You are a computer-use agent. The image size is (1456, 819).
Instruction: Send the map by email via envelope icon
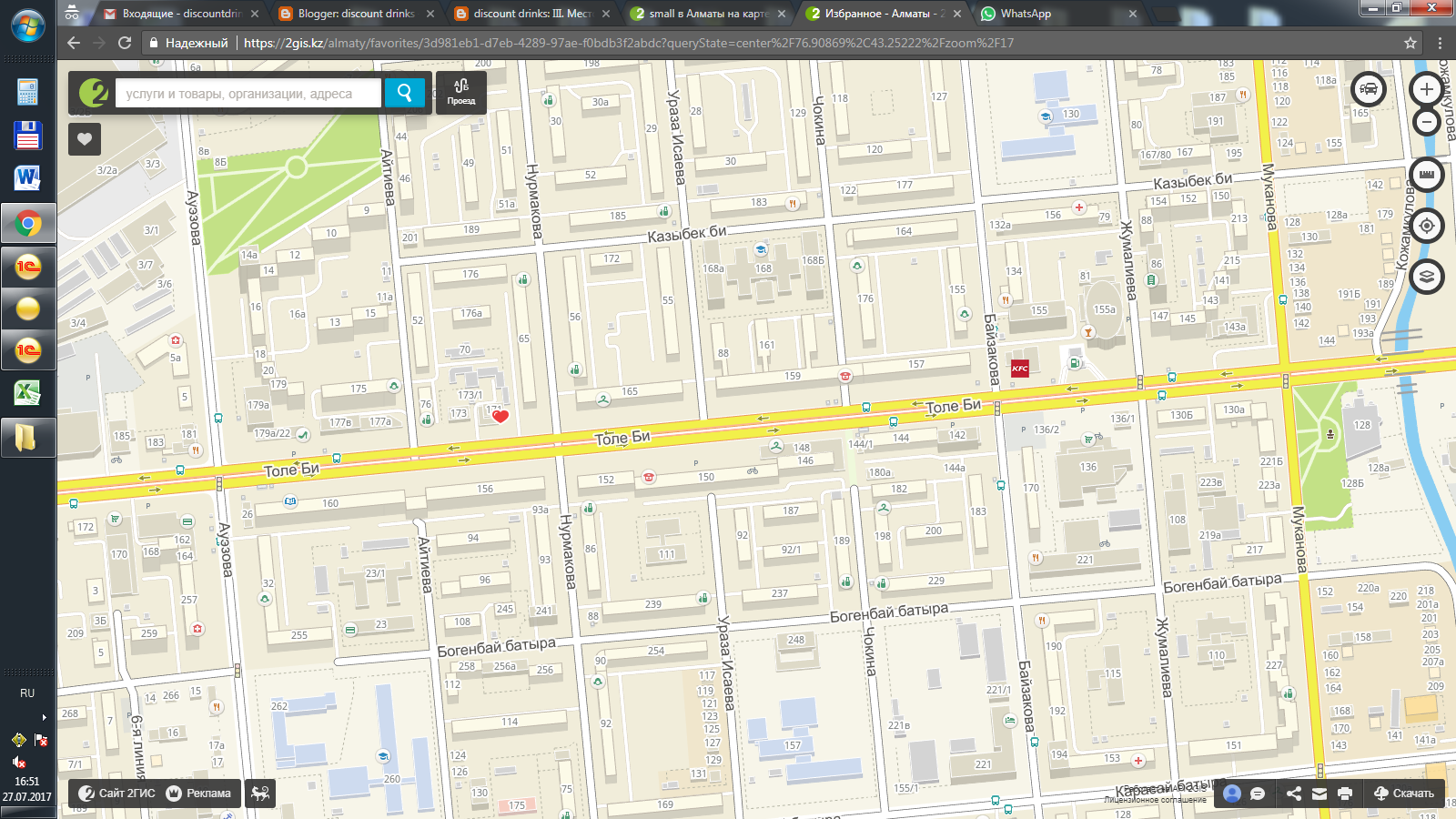1319,794
